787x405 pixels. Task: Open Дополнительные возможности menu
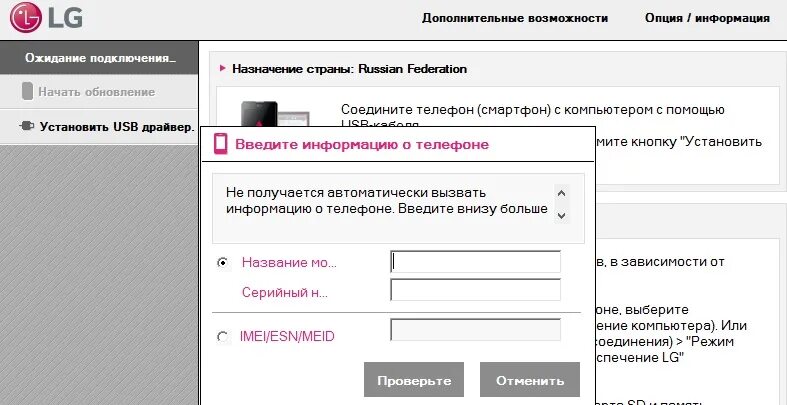point(515,19)
